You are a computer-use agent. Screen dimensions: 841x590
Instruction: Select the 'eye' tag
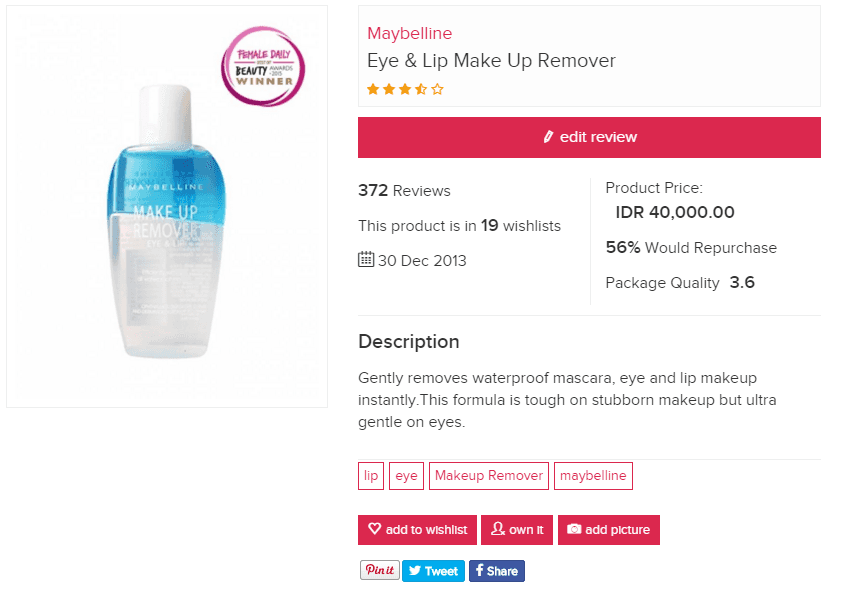[x=406, y=476]
